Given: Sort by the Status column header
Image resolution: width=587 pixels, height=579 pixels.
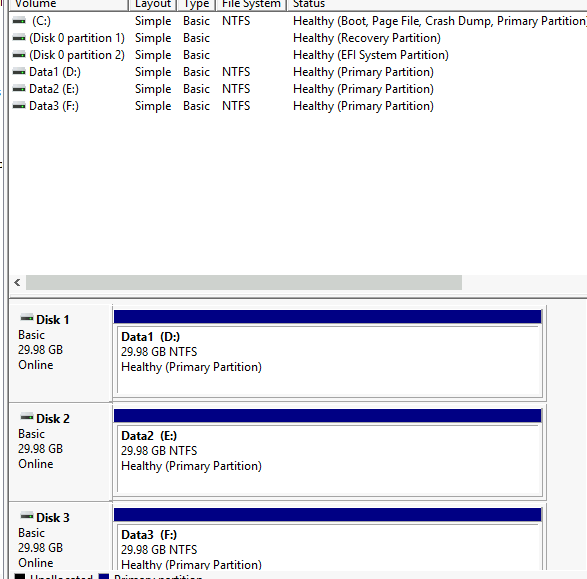Looking at the screenshot, I should click(x=437, y=4).
